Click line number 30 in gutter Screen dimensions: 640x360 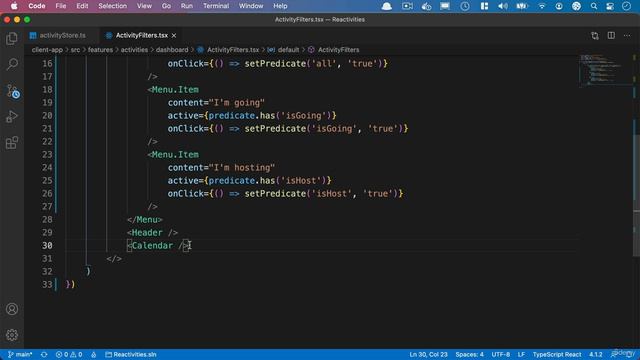point(47,245)
